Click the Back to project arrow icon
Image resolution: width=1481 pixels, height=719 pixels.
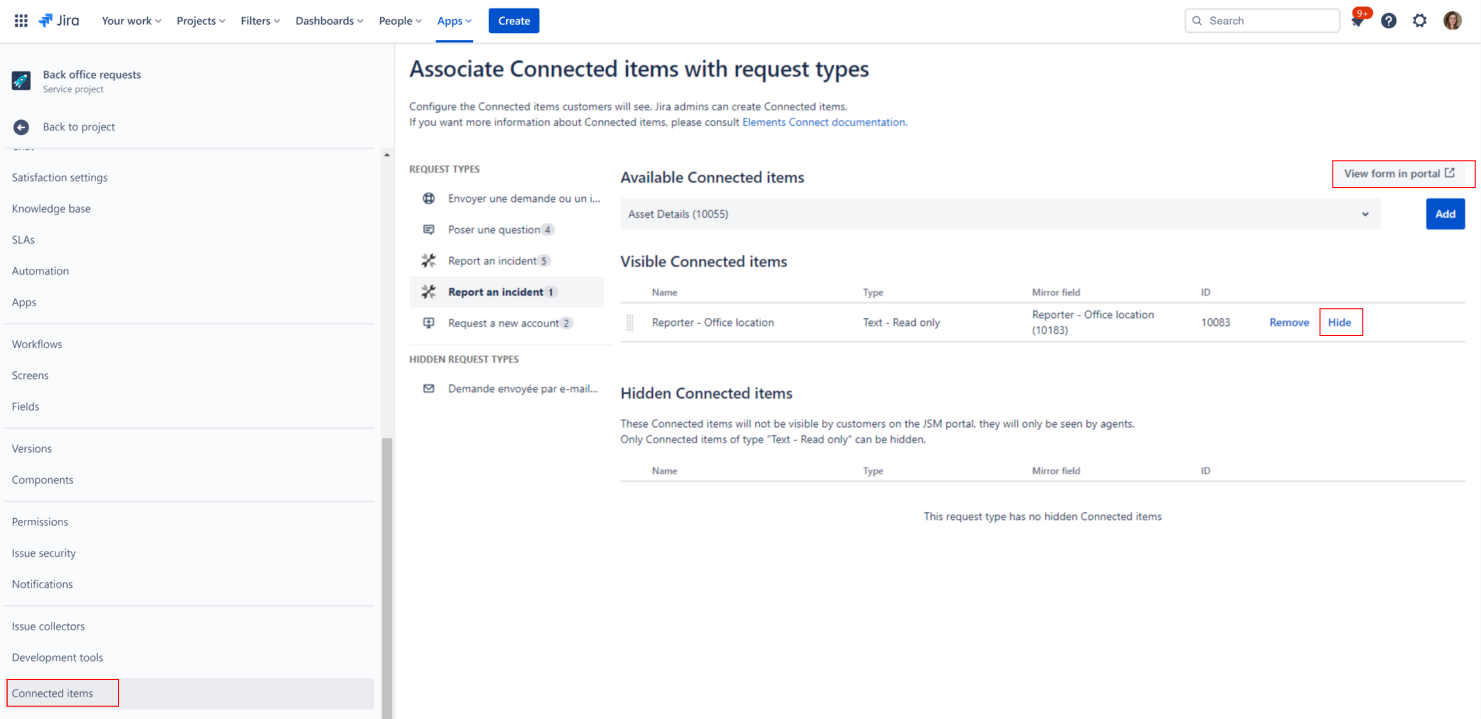click(21, 127)
